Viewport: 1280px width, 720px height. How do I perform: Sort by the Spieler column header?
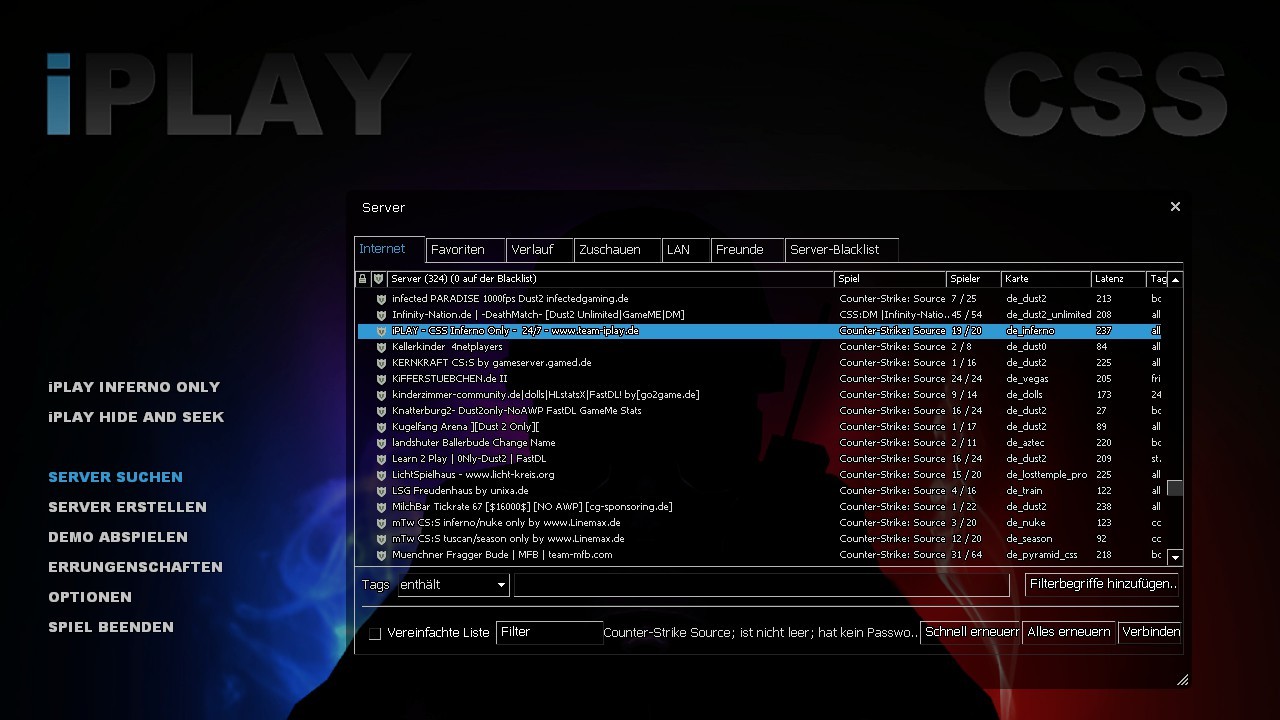[974, 279]
